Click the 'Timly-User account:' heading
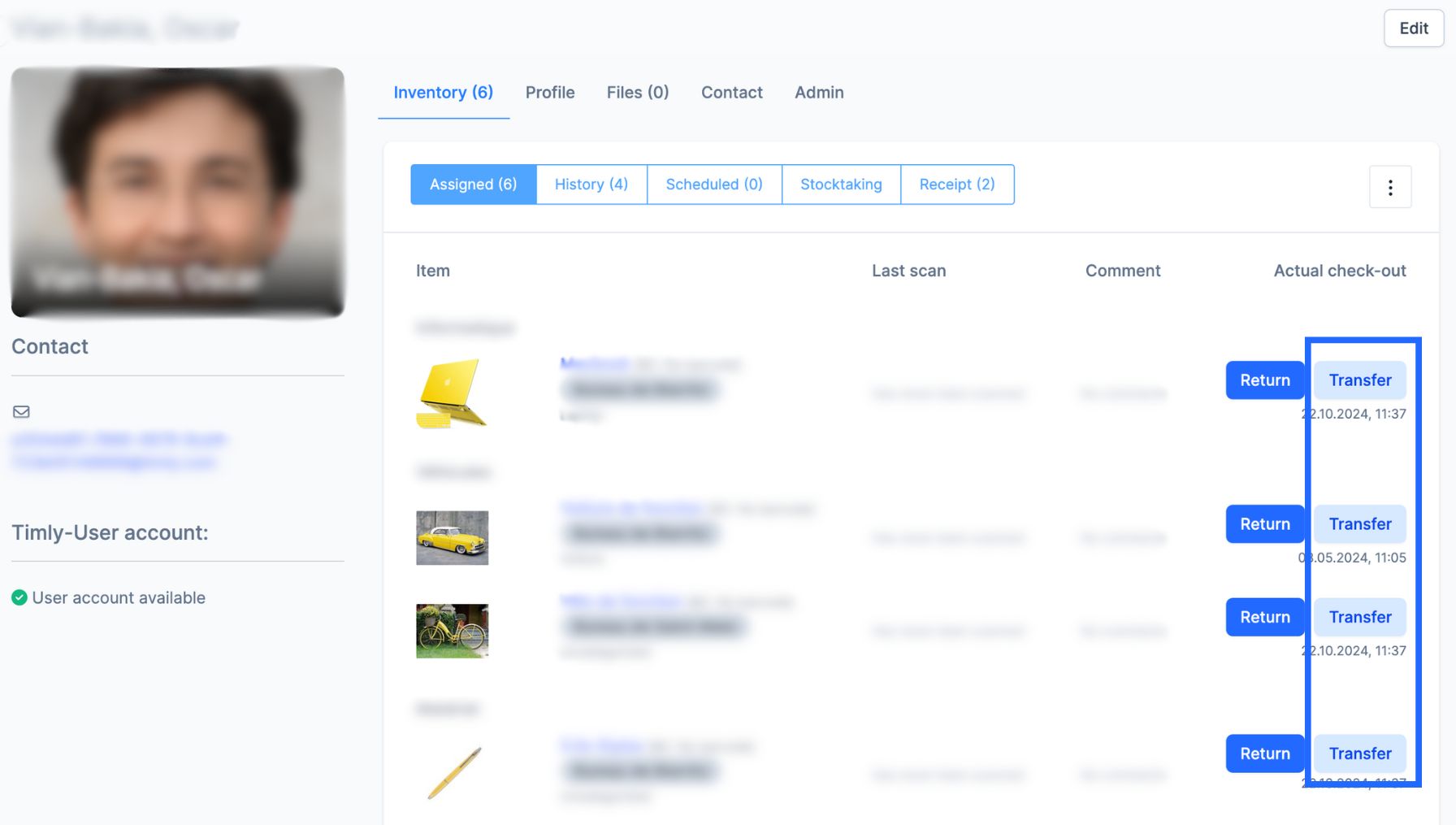1456x825 pixels. click(110, 533)
